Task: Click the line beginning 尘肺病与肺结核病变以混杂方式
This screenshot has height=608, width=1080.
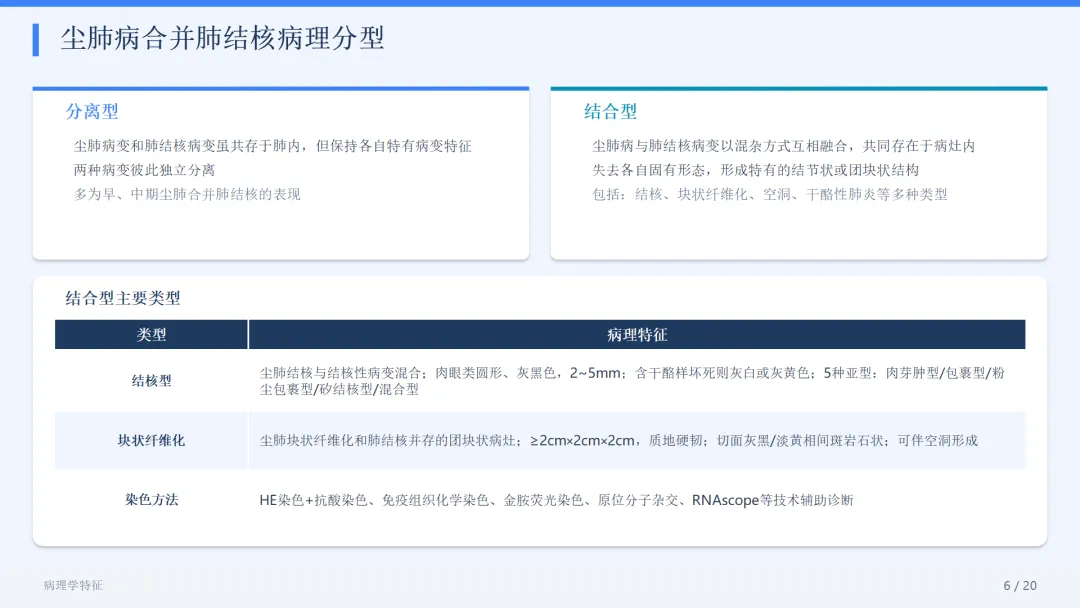Action: pyautogui.click(x=784, y=146)
